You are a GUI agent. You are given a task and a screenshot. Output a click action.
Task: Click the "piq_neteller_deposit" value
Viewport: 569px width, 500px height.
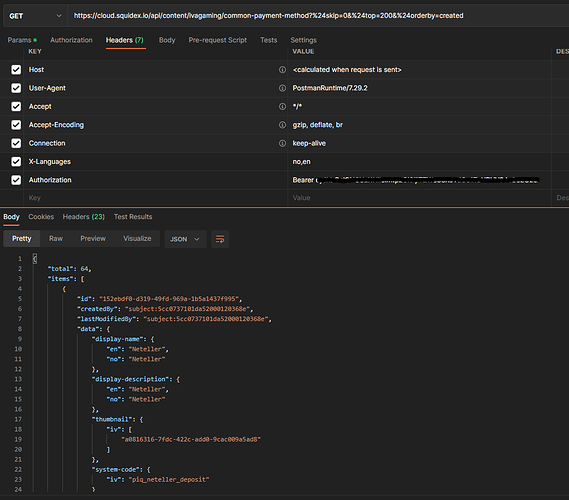(x=169, y=480)
